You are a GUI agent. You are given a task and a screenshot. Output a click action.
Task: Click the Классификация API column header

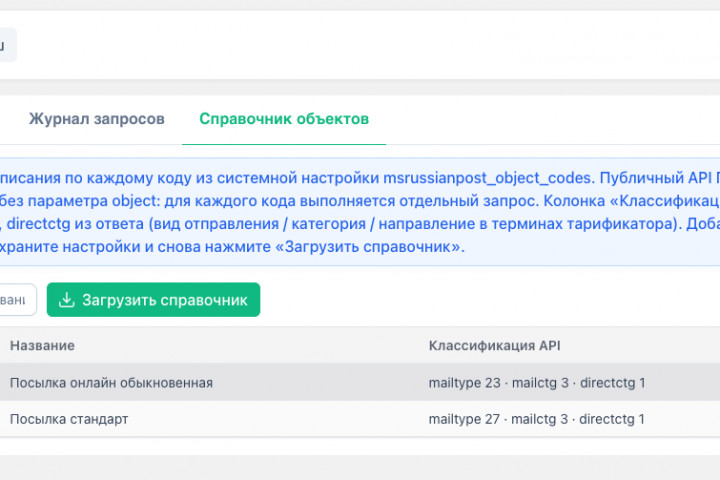494,345
